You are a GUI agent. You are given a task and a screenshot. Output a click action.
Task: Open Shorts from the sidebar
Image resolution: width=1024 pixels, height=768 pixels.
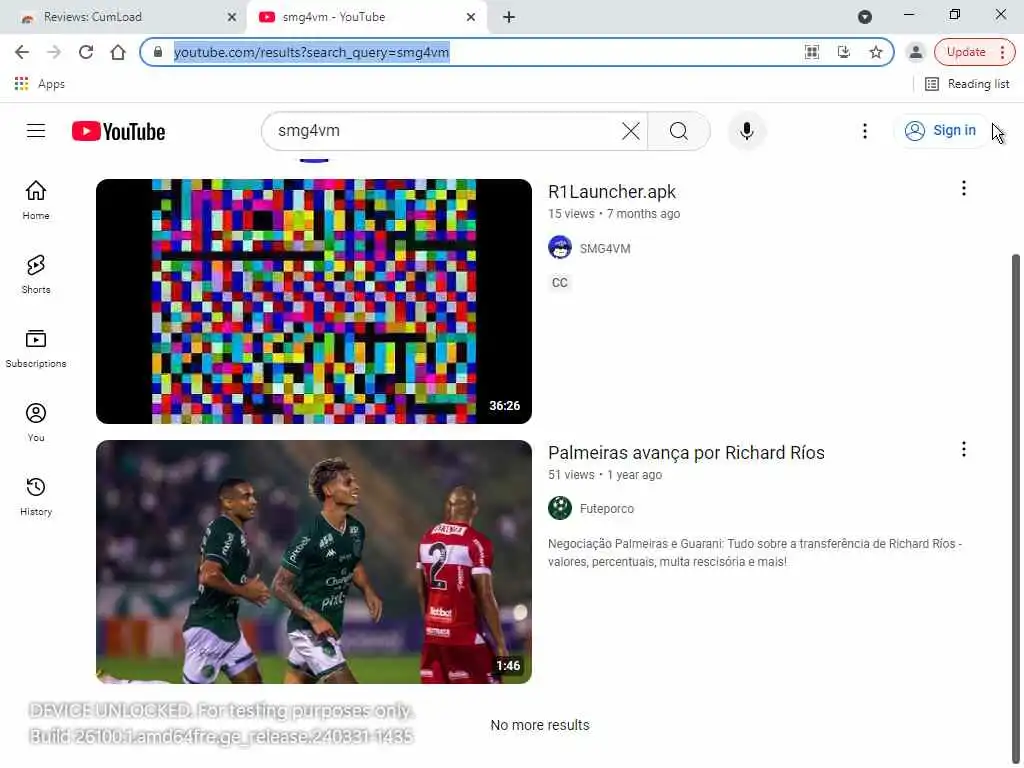coord(36,274)
